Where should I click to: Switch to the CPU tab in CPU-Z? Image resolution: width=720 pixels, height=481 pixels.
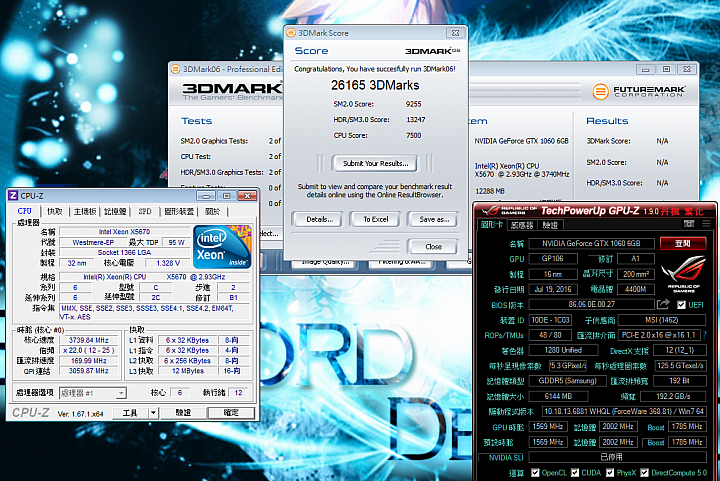(24, 211)
